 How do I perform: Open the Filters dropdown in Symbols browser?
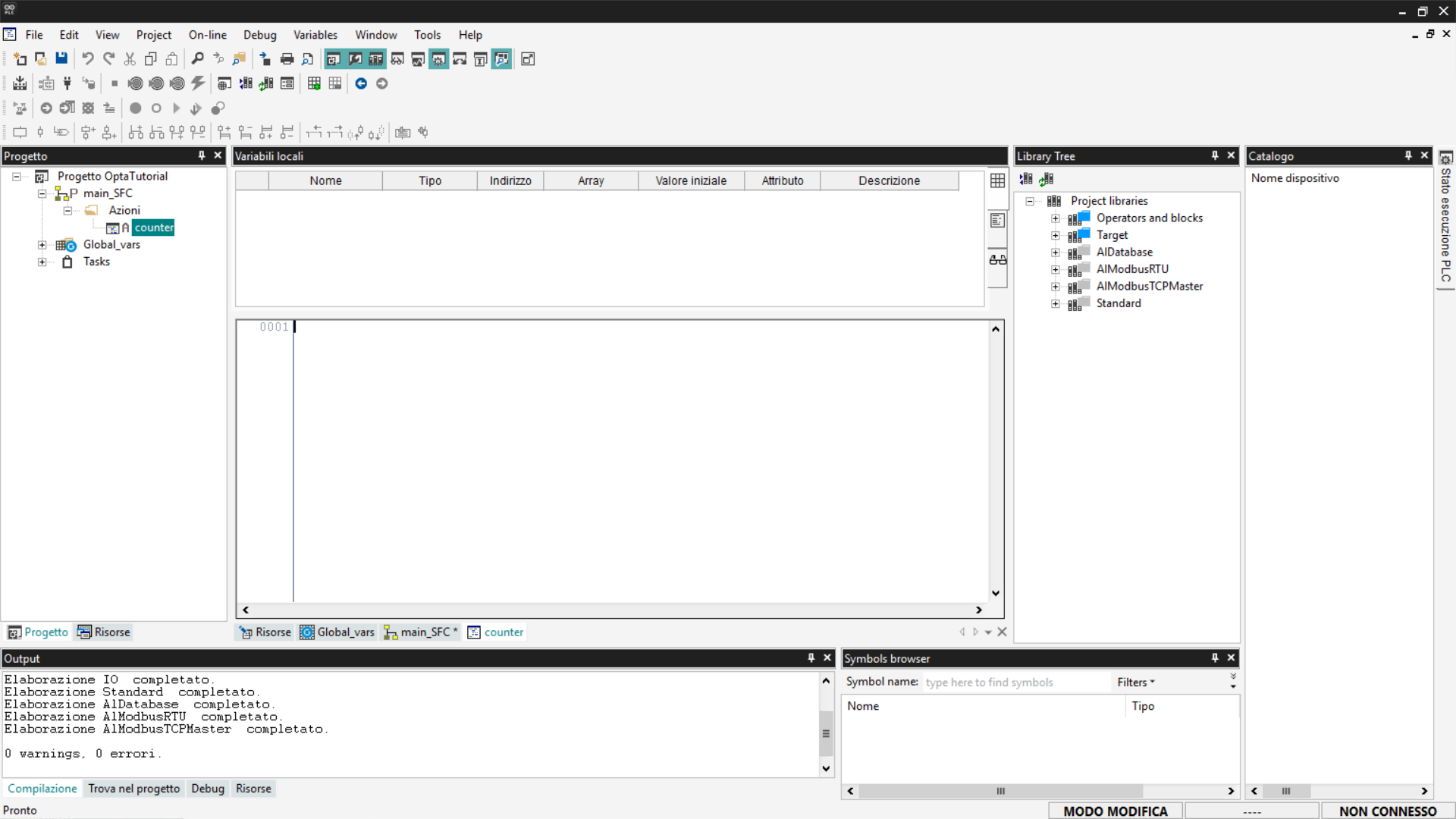point(1135,682)
